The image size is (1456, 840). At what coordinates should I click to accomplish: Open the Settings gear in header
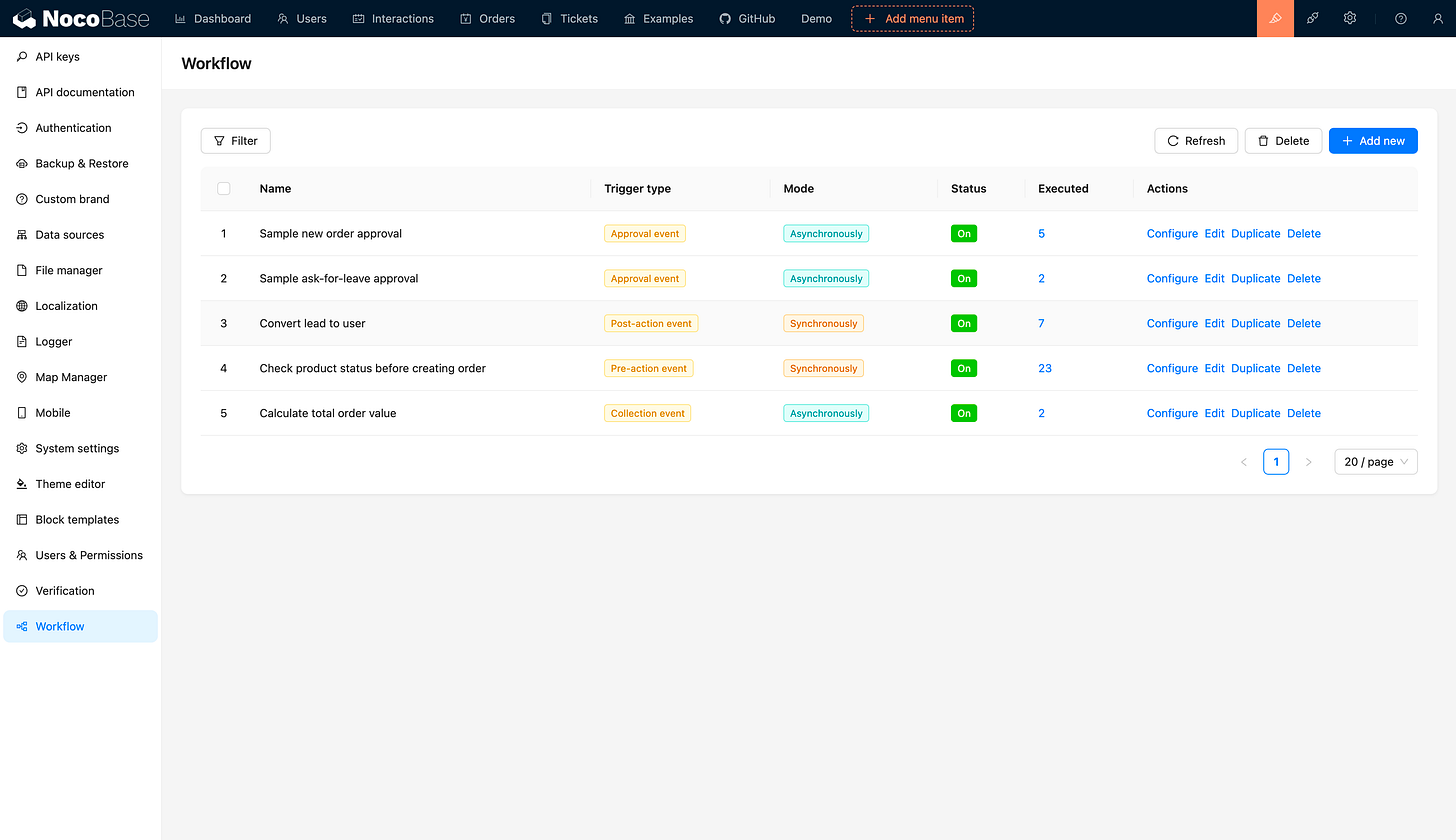pos(1349,18)
